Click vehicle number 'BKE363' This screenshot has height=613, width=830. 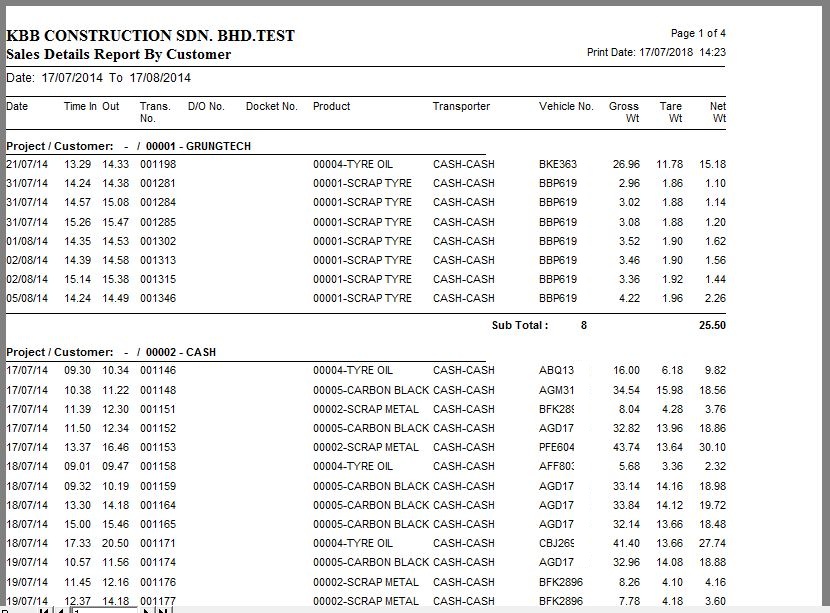click(x=558, y=165)
